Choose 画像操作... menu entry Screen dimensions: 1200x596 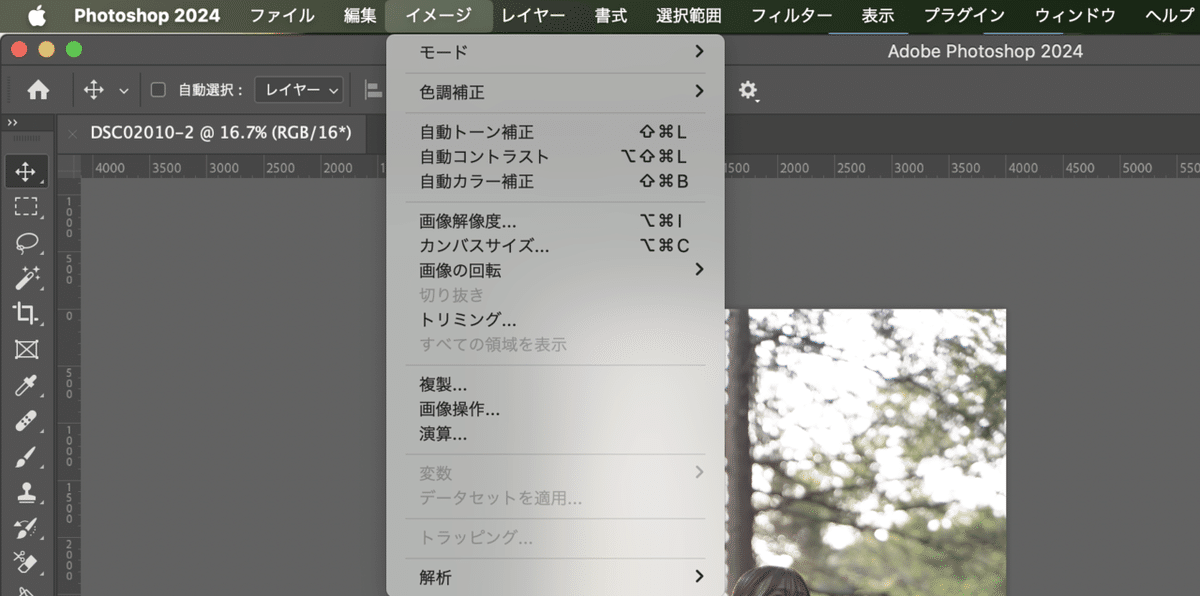coord(555,409)
